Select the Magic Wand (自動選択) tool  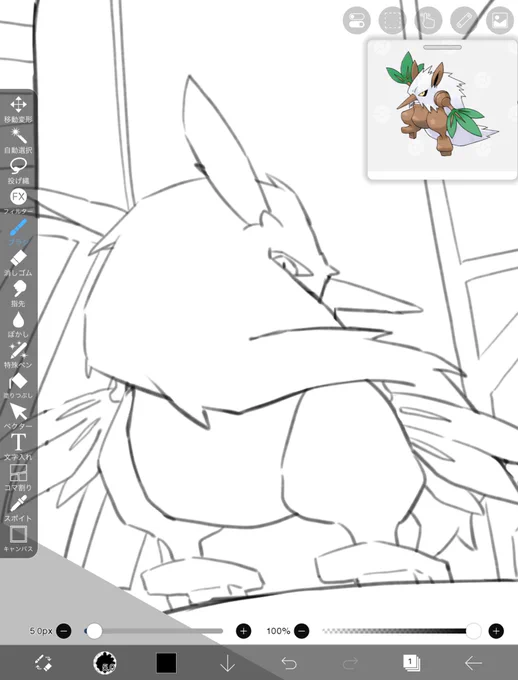tap(18, 140)
